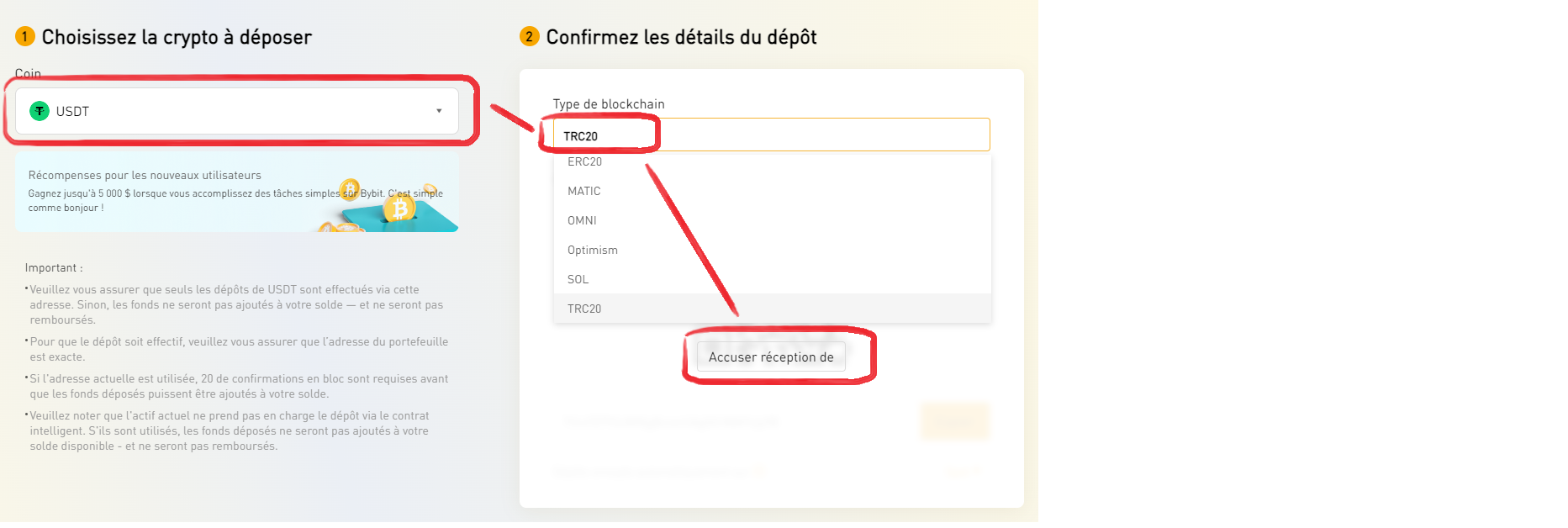This screenshot has height=528, width=1568.
Task: Click the step 2 orange number badge
Action: (529, 36)
